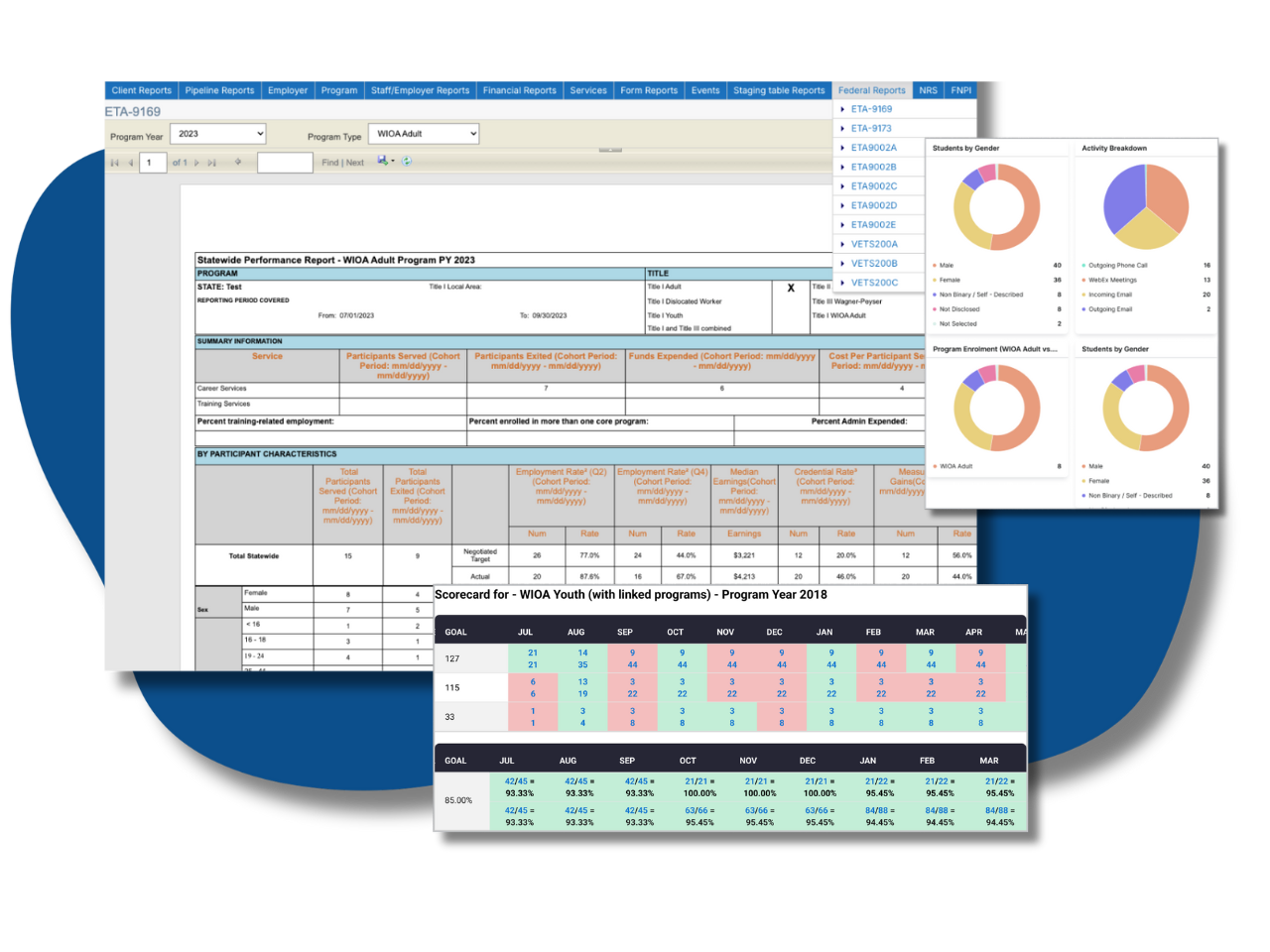The height and width of the screenshot is (952, 1270).
Task: Select ETA9002C from the Federal Reports list
Action: (x=873, y=186)
